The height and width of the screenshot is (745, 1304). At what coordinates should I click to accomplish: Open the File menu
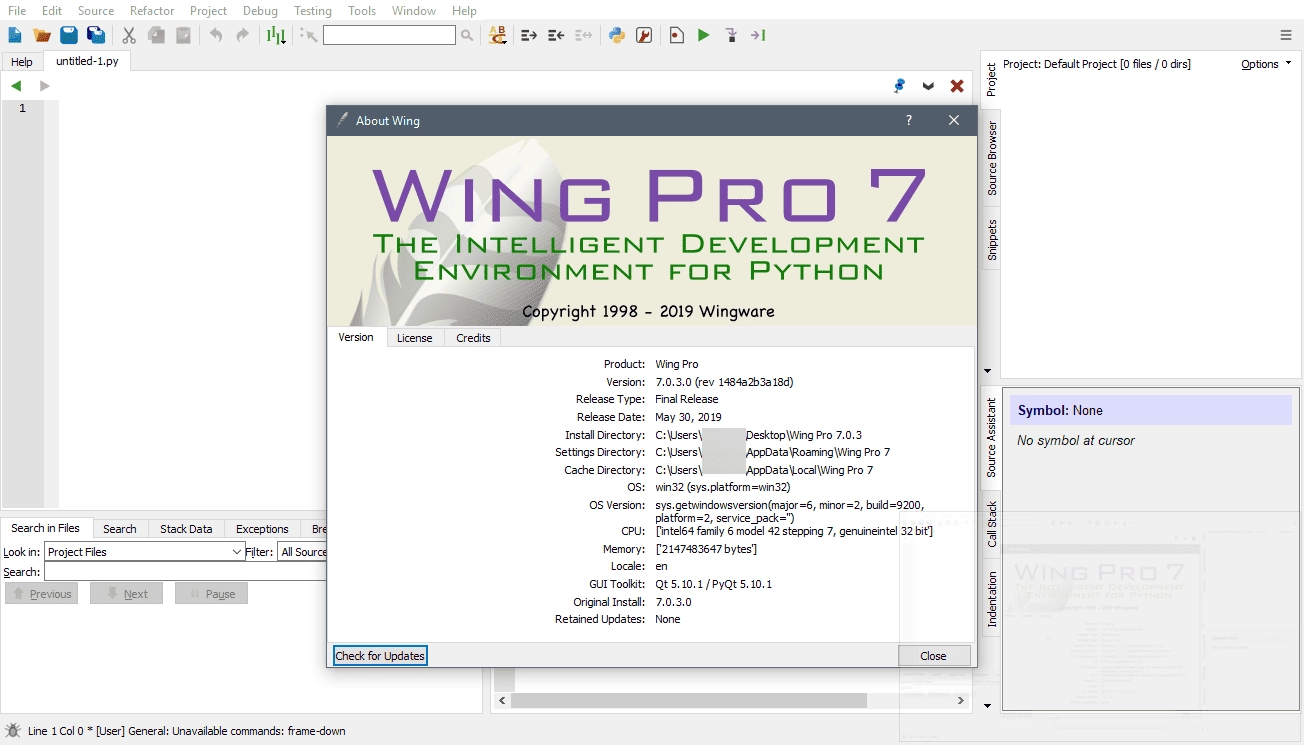click(17, 10)
